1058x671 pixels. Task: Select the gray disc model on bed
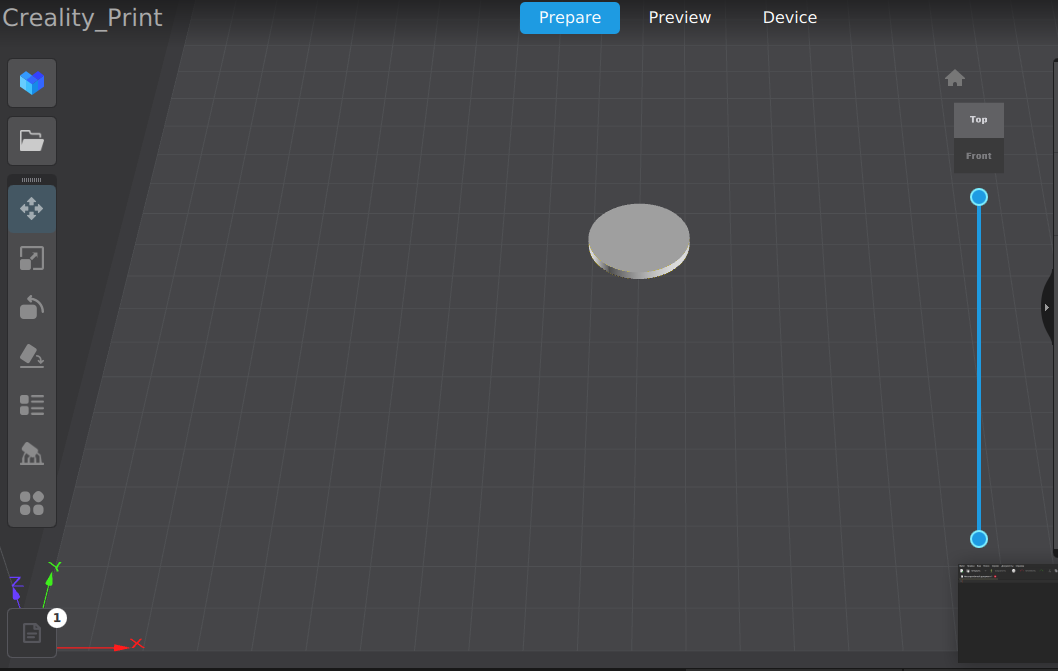638,241
